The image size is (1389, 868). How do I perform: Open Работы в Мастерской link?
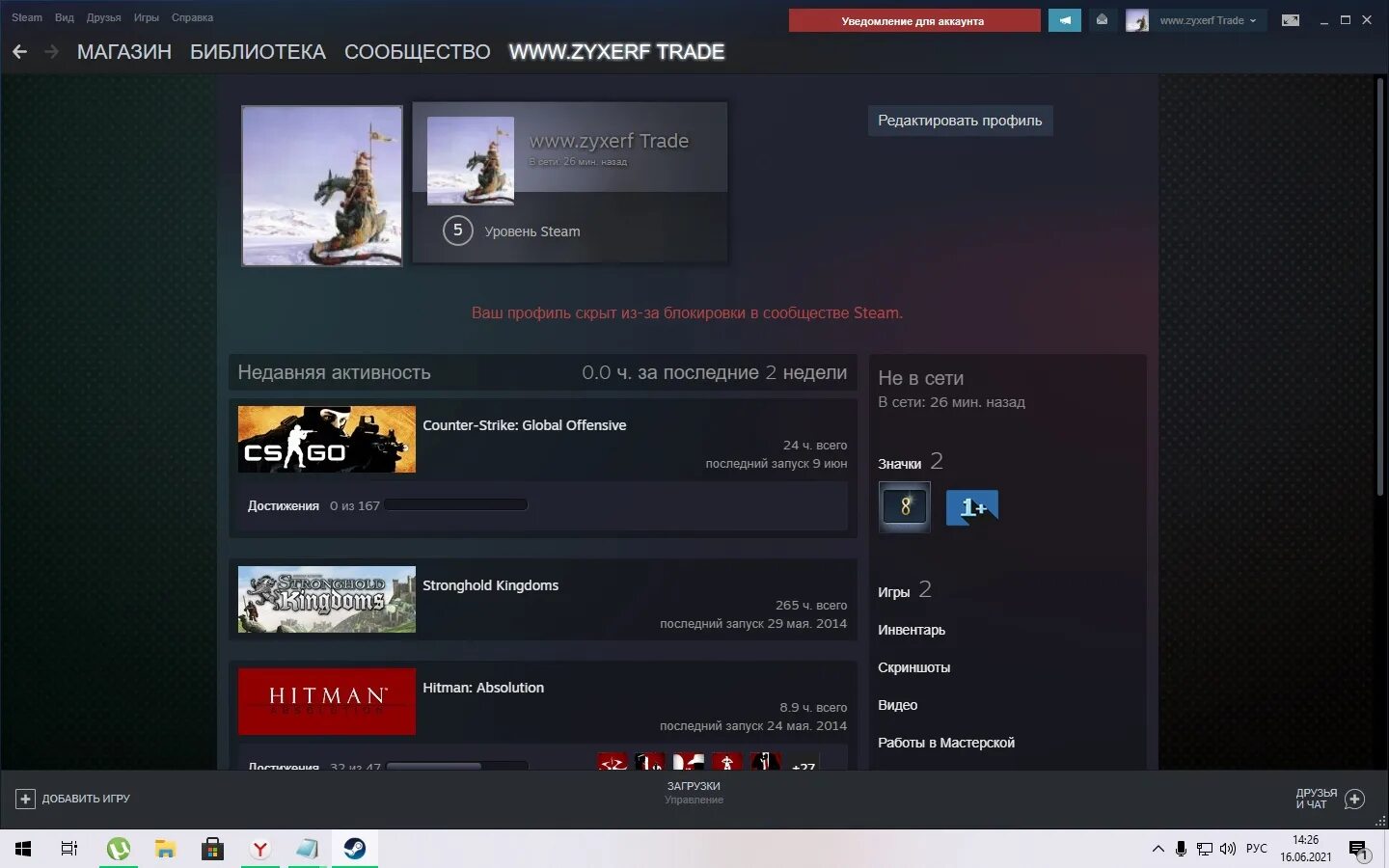tap(946, 743)
